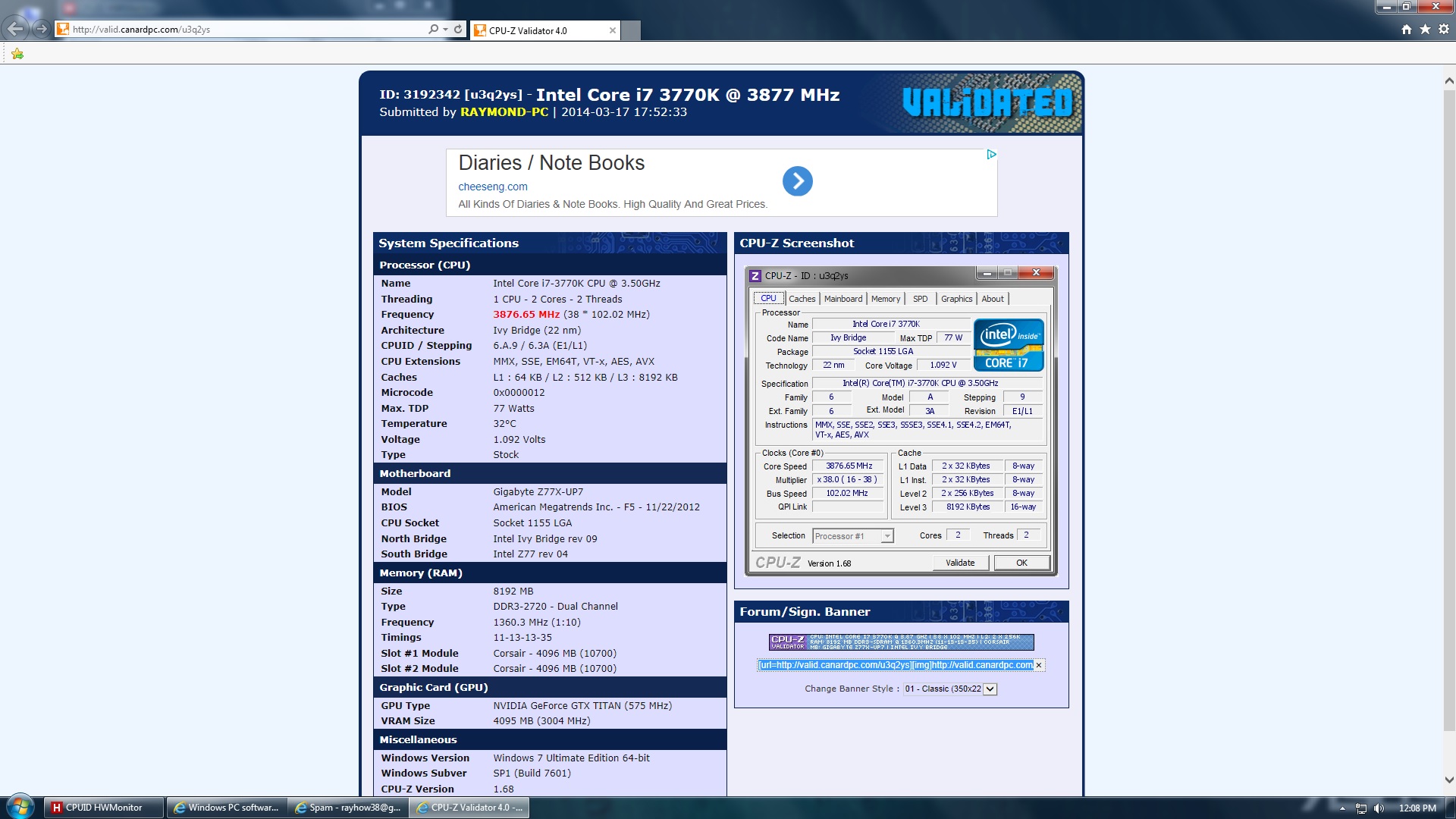This screenshot has height=819, width=1456.
Task: Open browser Tools gear icon
Action: [x=1444, y=30]
